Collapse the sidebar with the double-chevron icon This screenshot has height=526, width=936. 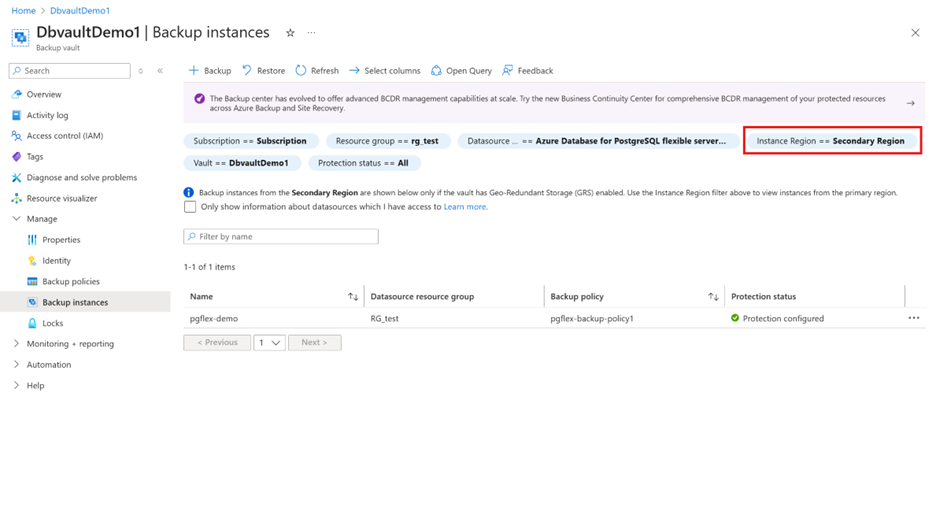coord(160,70)
